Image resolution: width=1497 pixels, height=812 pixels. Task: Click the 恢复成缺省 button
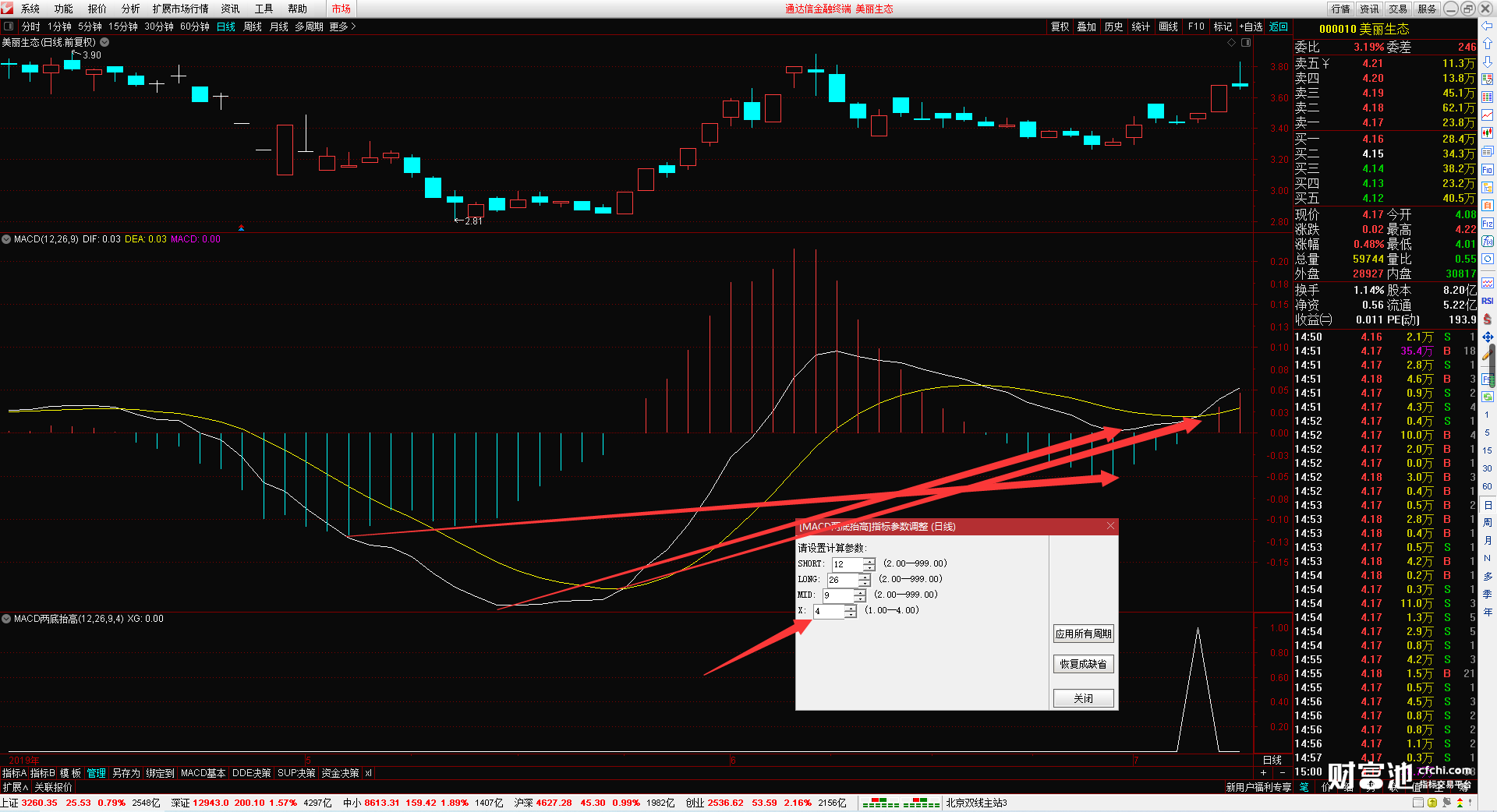(1084, 664)
